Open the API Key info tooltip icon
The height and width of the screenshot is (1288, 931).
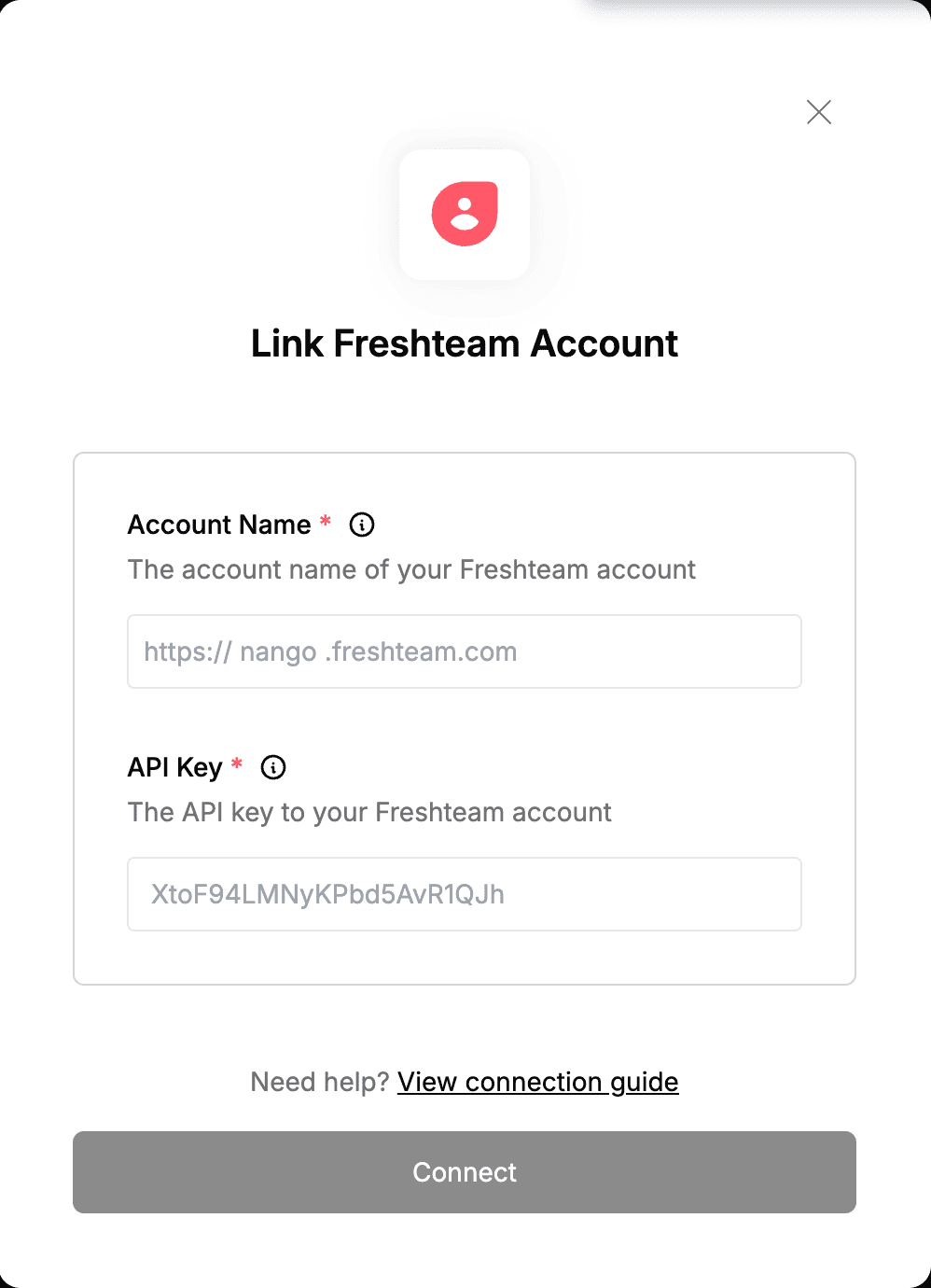(273, 767)
